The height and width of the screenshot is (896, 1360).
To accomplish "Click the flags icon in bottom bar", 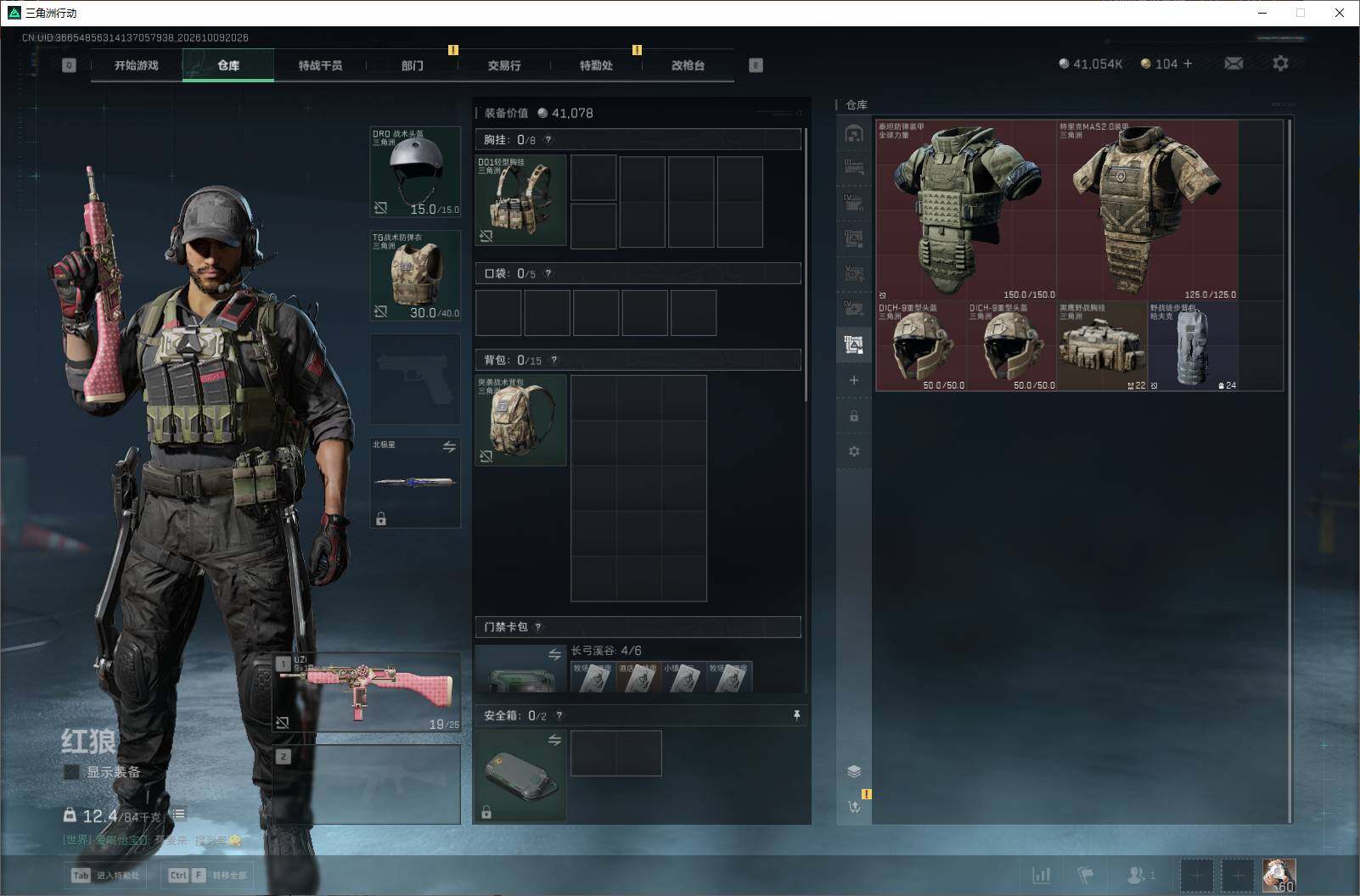I will coord(1085,875).
